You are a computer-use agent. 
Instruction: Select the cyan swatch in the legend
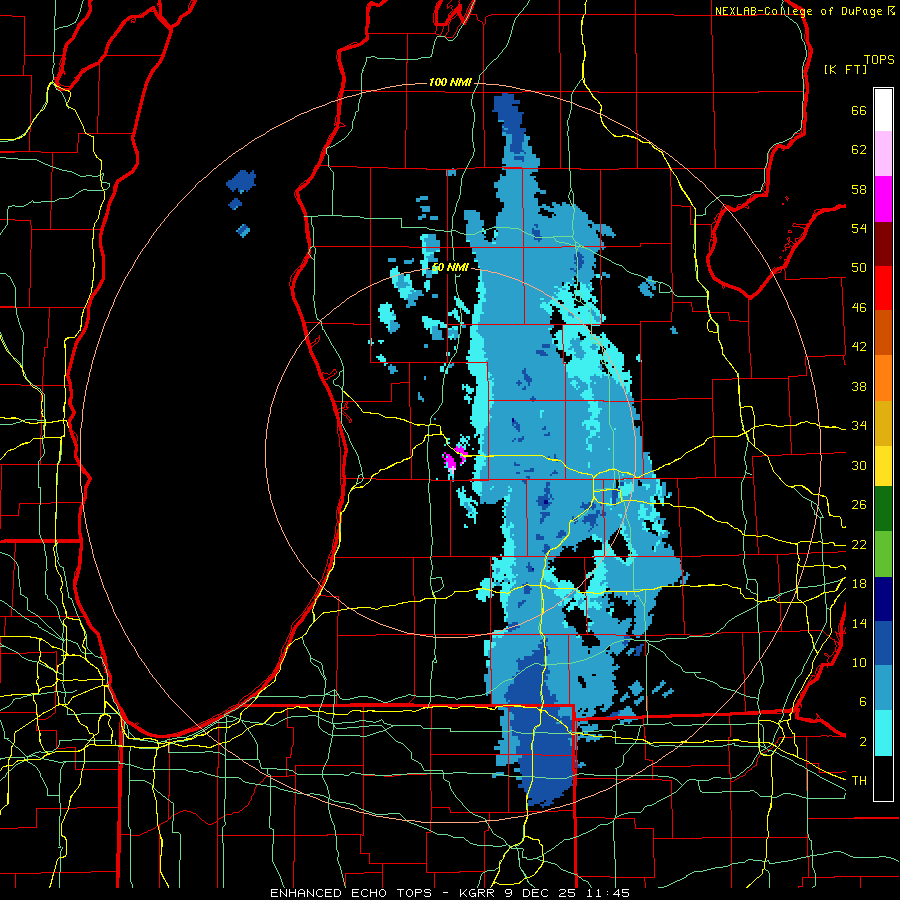pos(883,733)
